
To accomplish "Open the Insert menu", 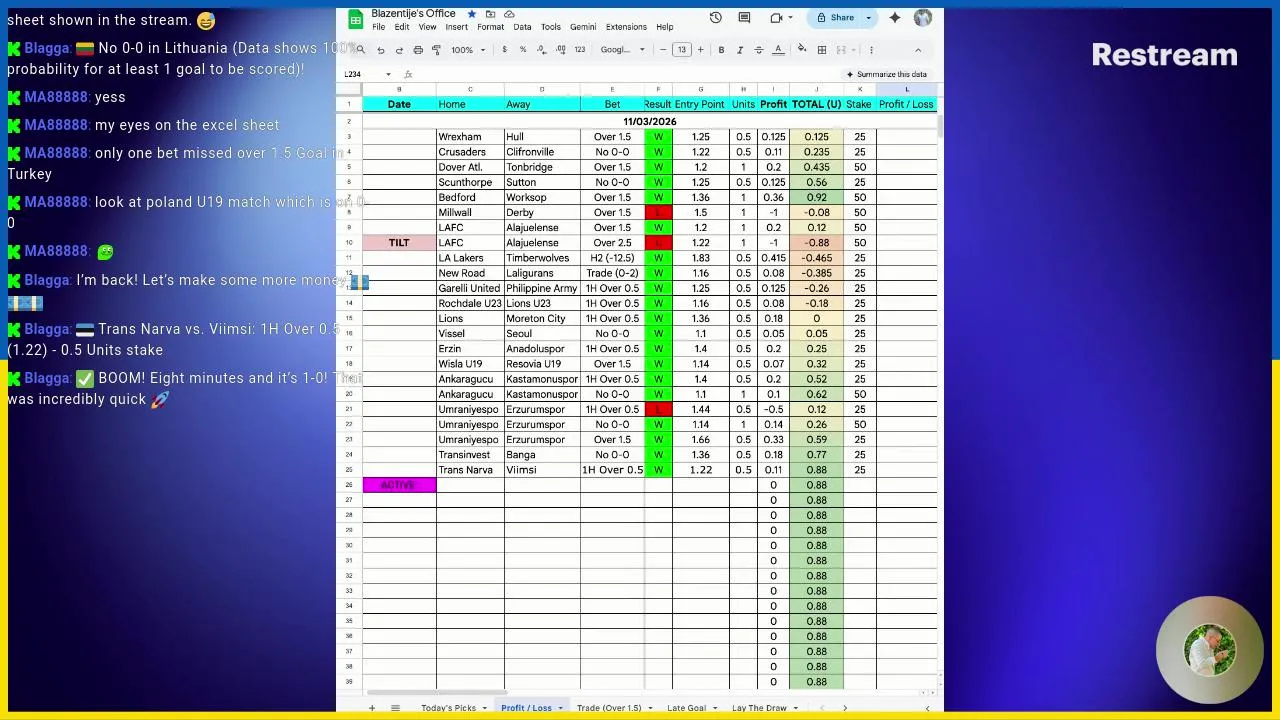I will (457, 27).
